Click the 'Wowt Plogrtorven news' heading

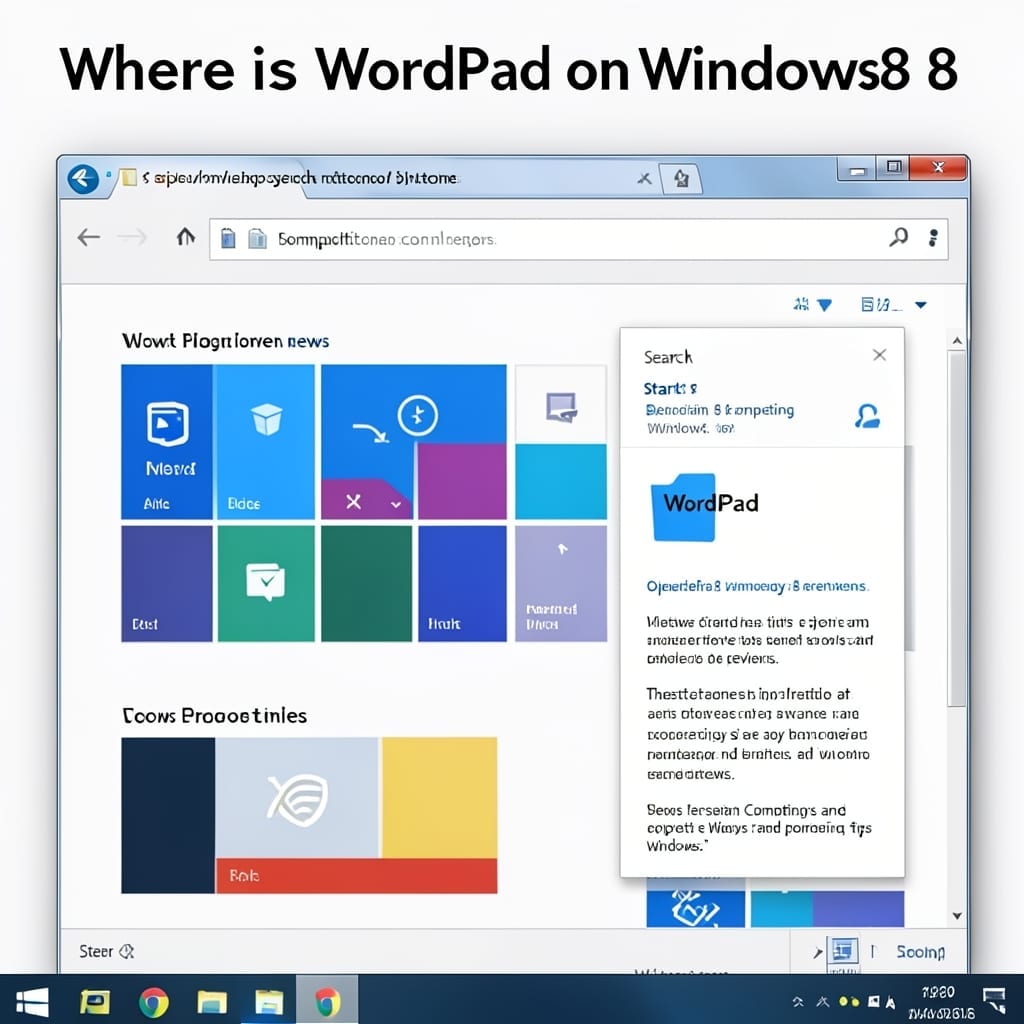(x=225, y=341)
